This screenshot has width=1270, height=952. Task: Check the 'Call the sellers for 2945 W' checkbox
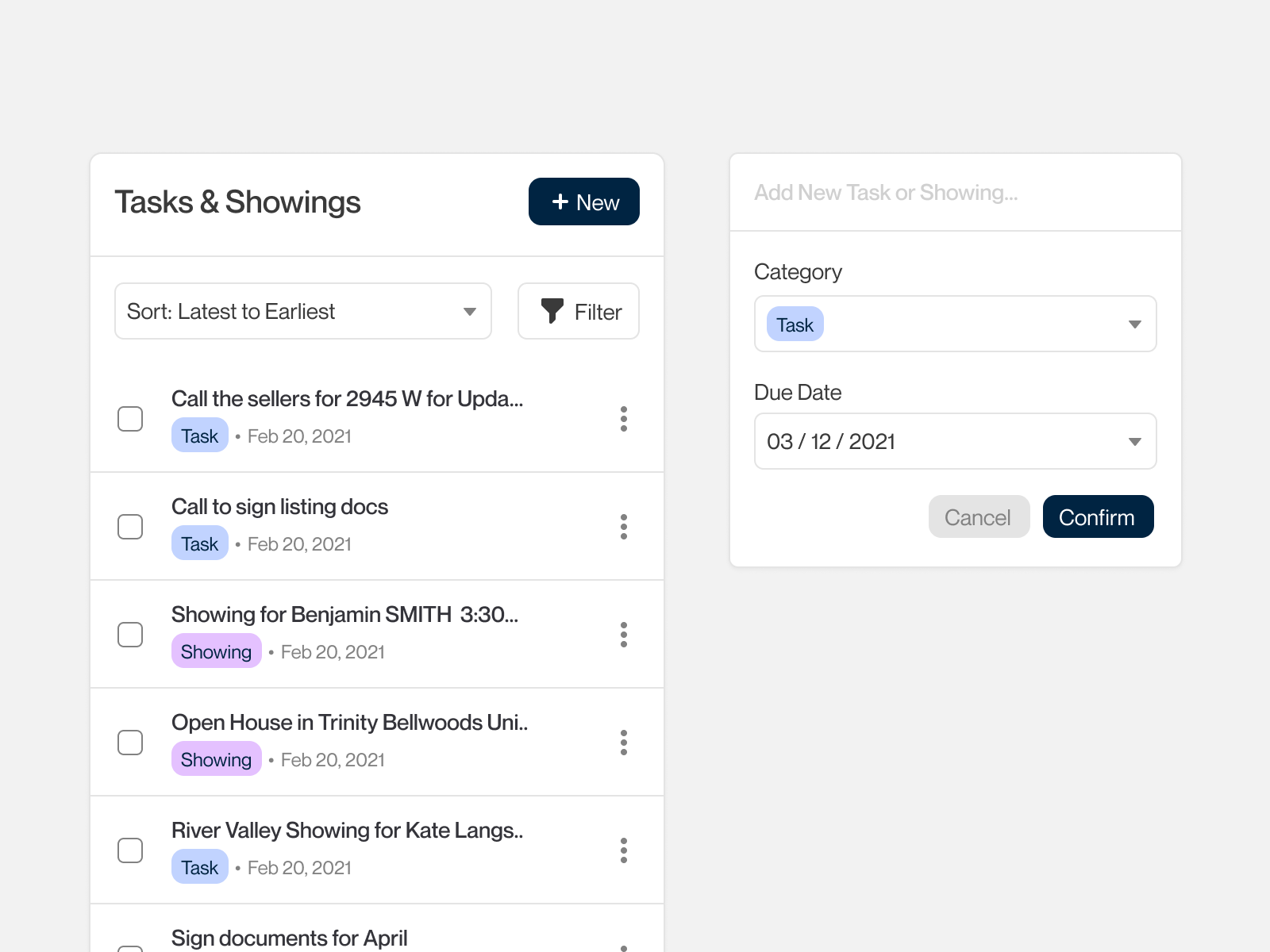(130, 419)
